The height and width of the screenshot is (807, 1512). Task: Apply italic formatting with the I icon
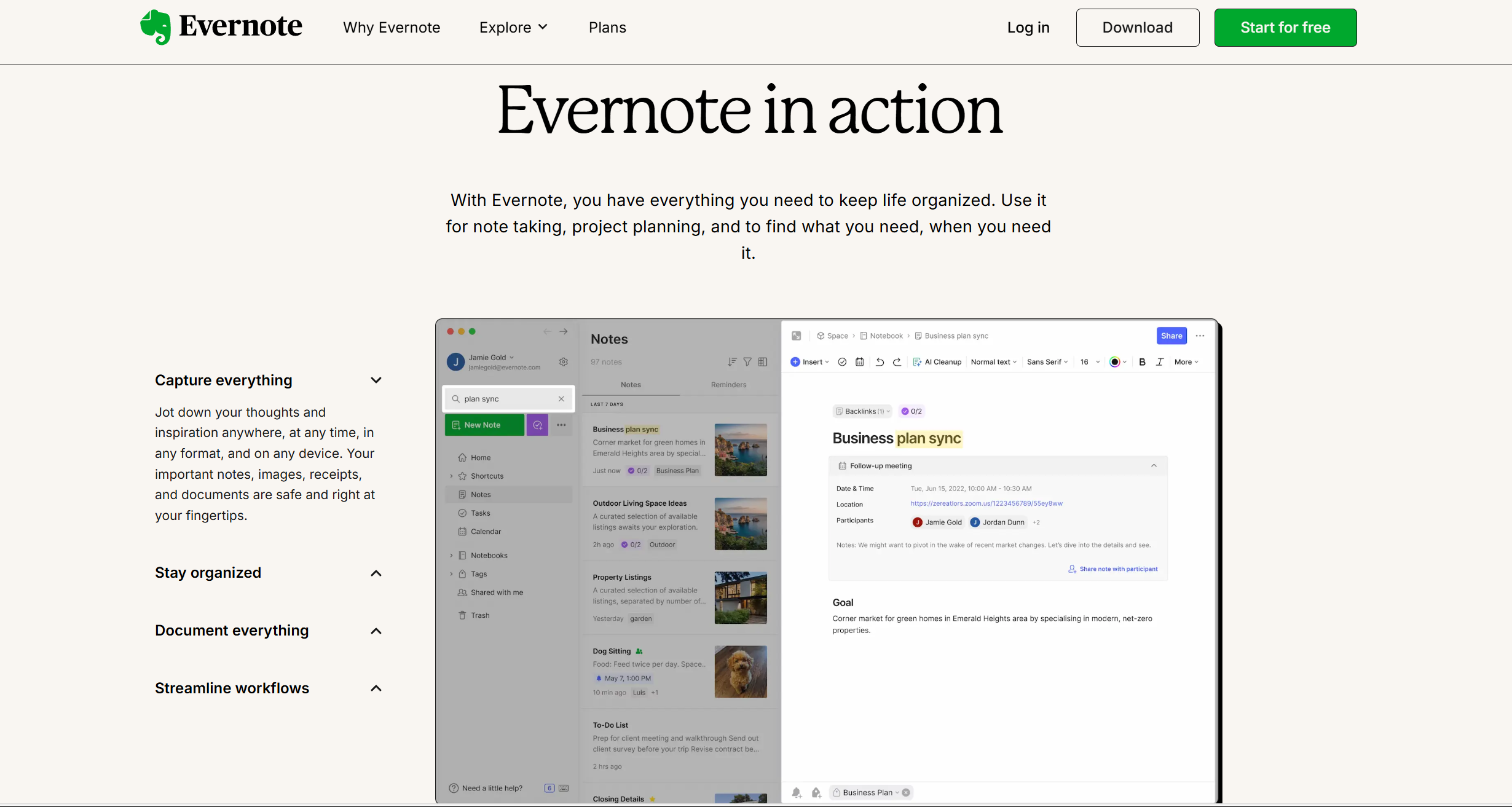coord(1160,362)
